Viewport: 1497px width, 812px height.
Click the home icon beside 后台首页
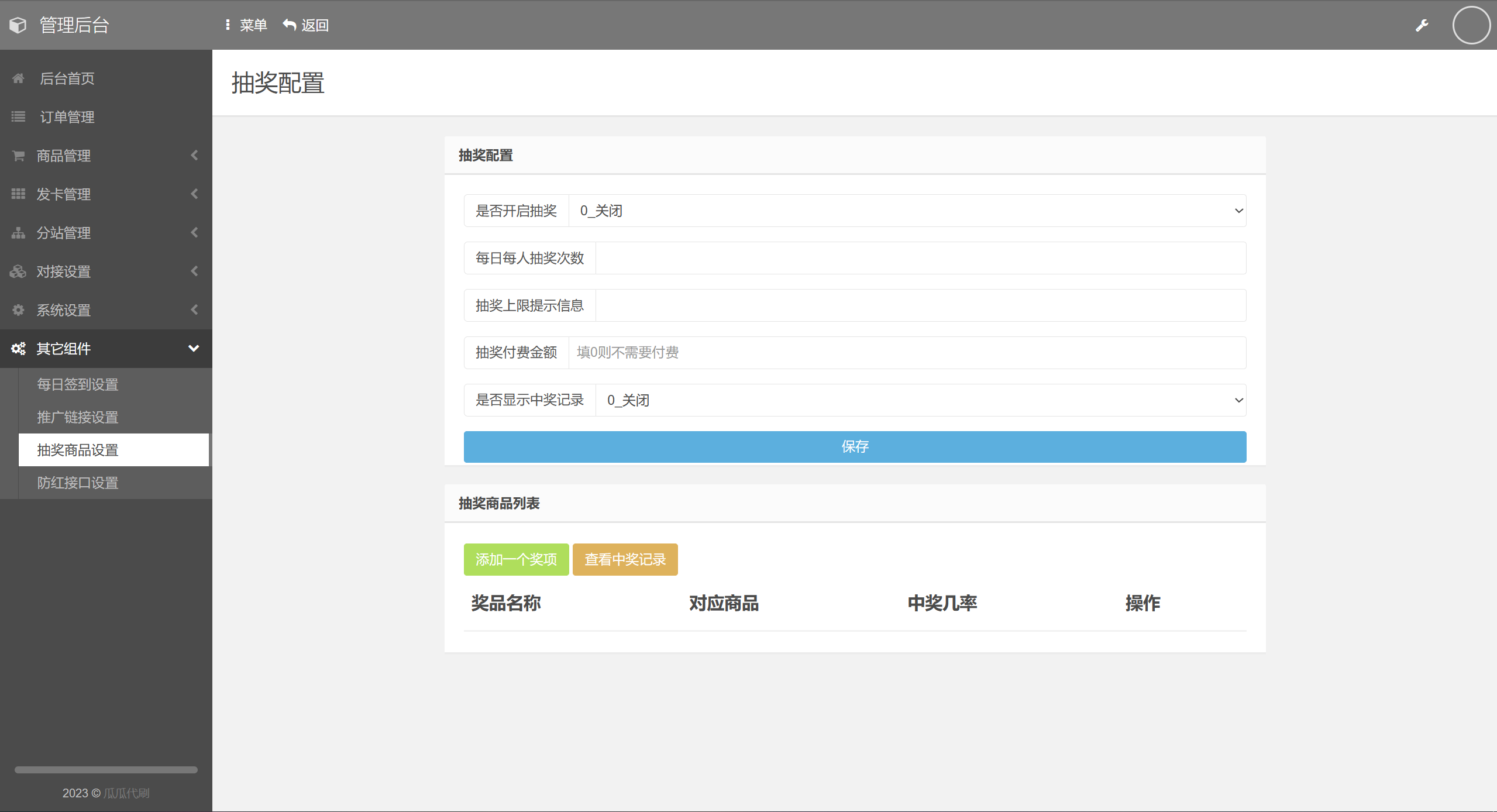(18, 78)
